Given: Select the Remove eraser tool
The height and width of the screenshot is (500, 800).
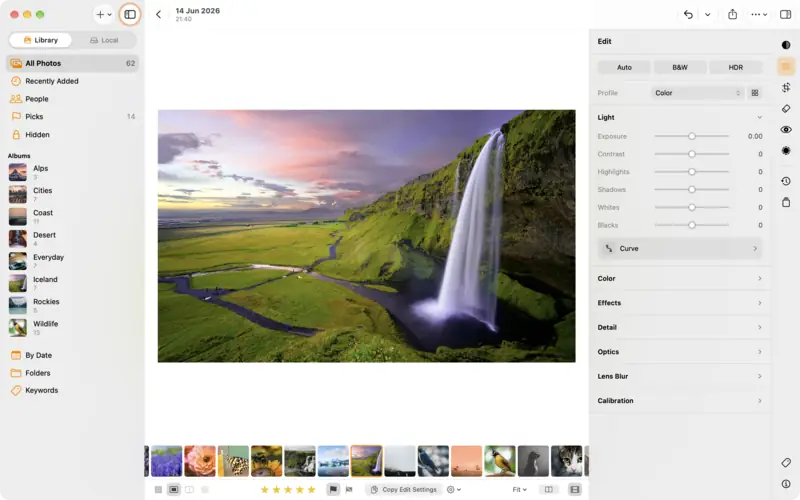Looking at the screenshot, I should pyautogui.click(x=786, y=109).
